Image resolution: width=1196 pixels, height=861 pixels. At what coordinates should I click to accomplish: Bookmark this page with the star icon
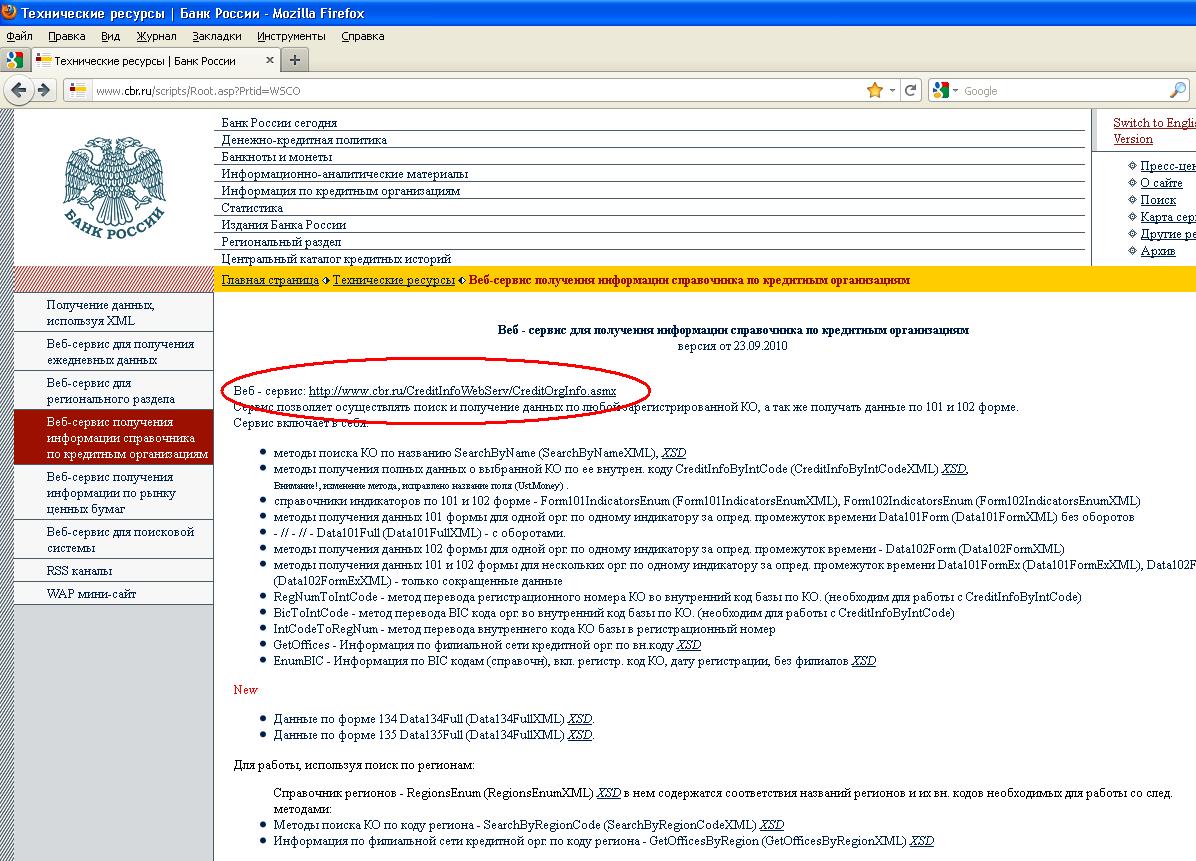(x=874, y=90)
